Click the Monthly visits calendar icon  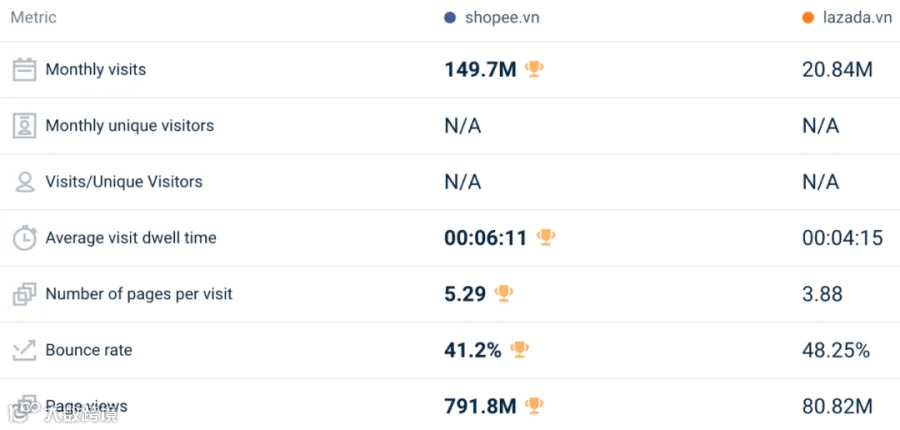[25, 69]
